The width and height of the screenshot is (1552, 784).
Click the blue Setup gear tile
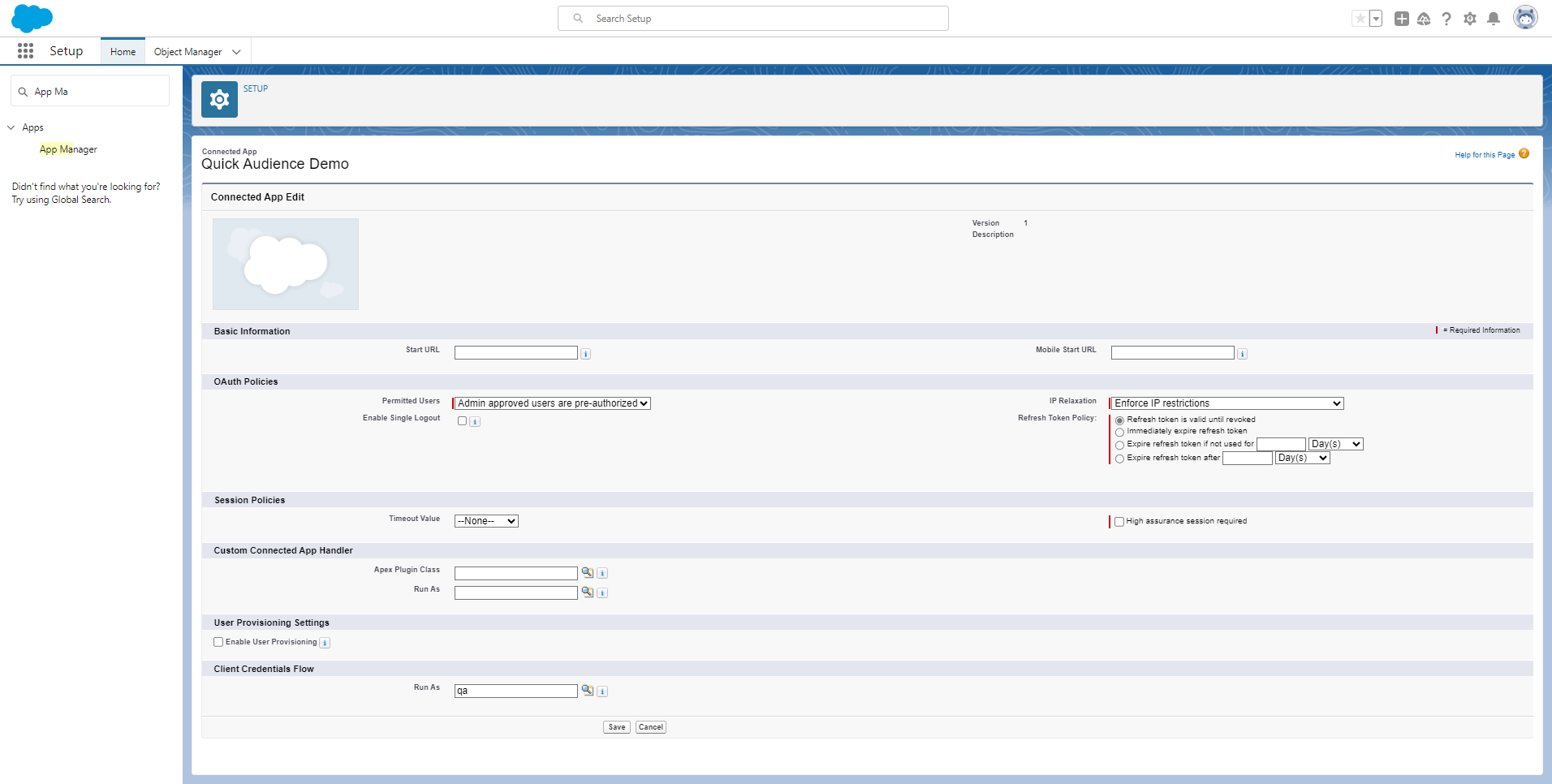click(x=219, y=99)
